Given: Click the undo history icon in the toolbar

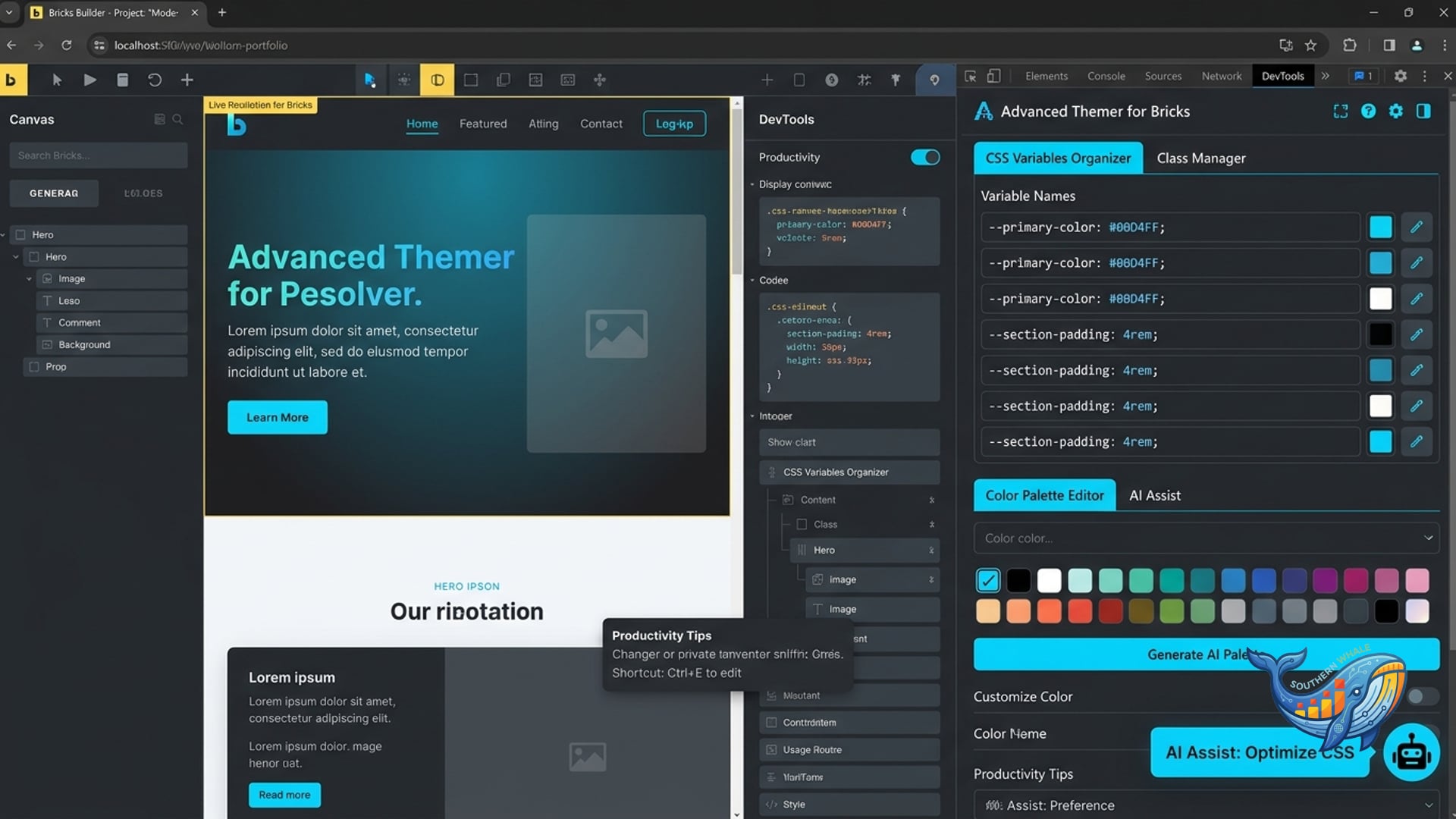Looking at the screenshot, I should click(x=155, y=80).
